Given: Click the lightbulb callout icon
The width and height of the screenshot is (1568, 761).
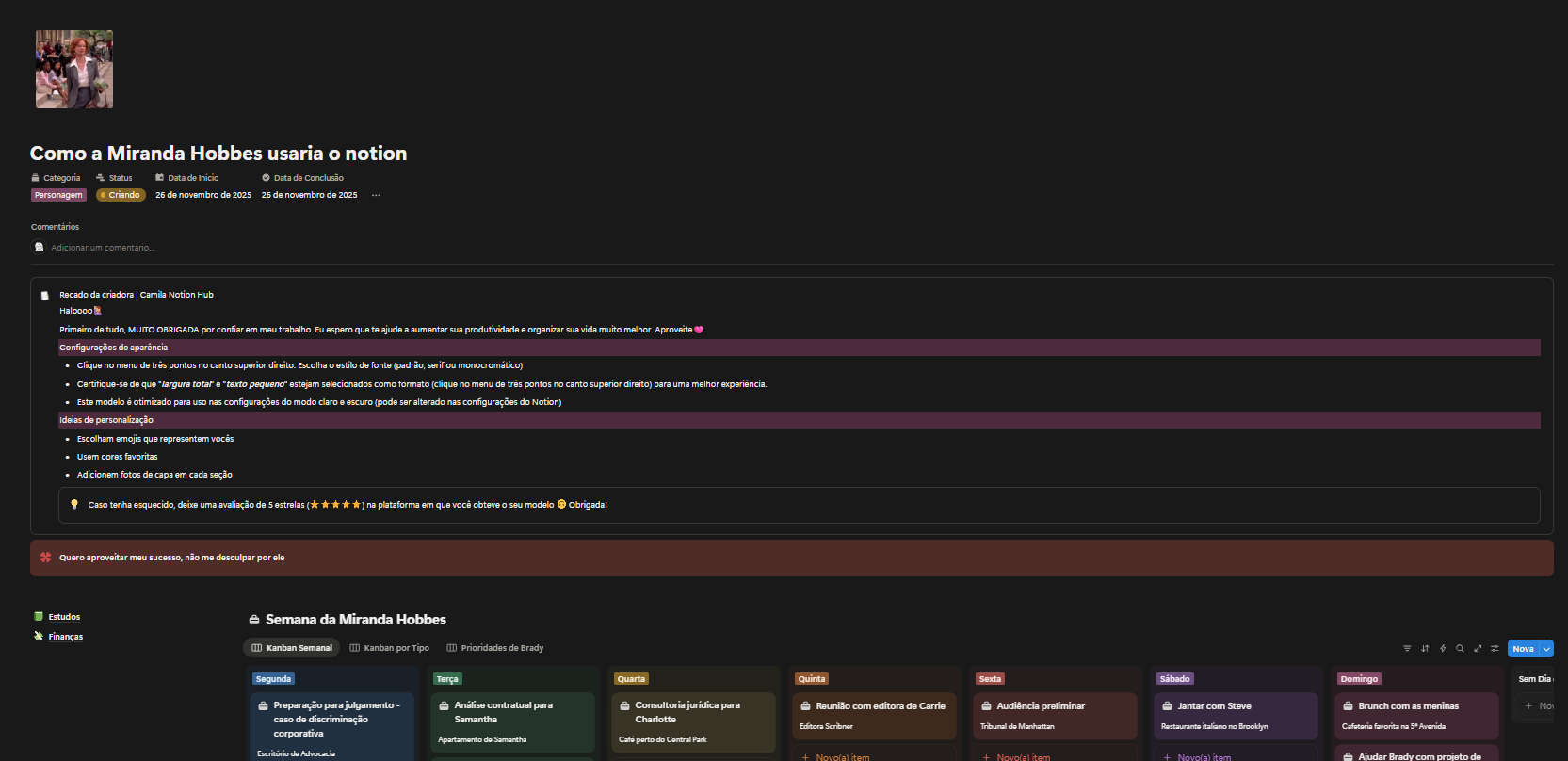Looking at the screenshot, I should (x=74, y=505).
